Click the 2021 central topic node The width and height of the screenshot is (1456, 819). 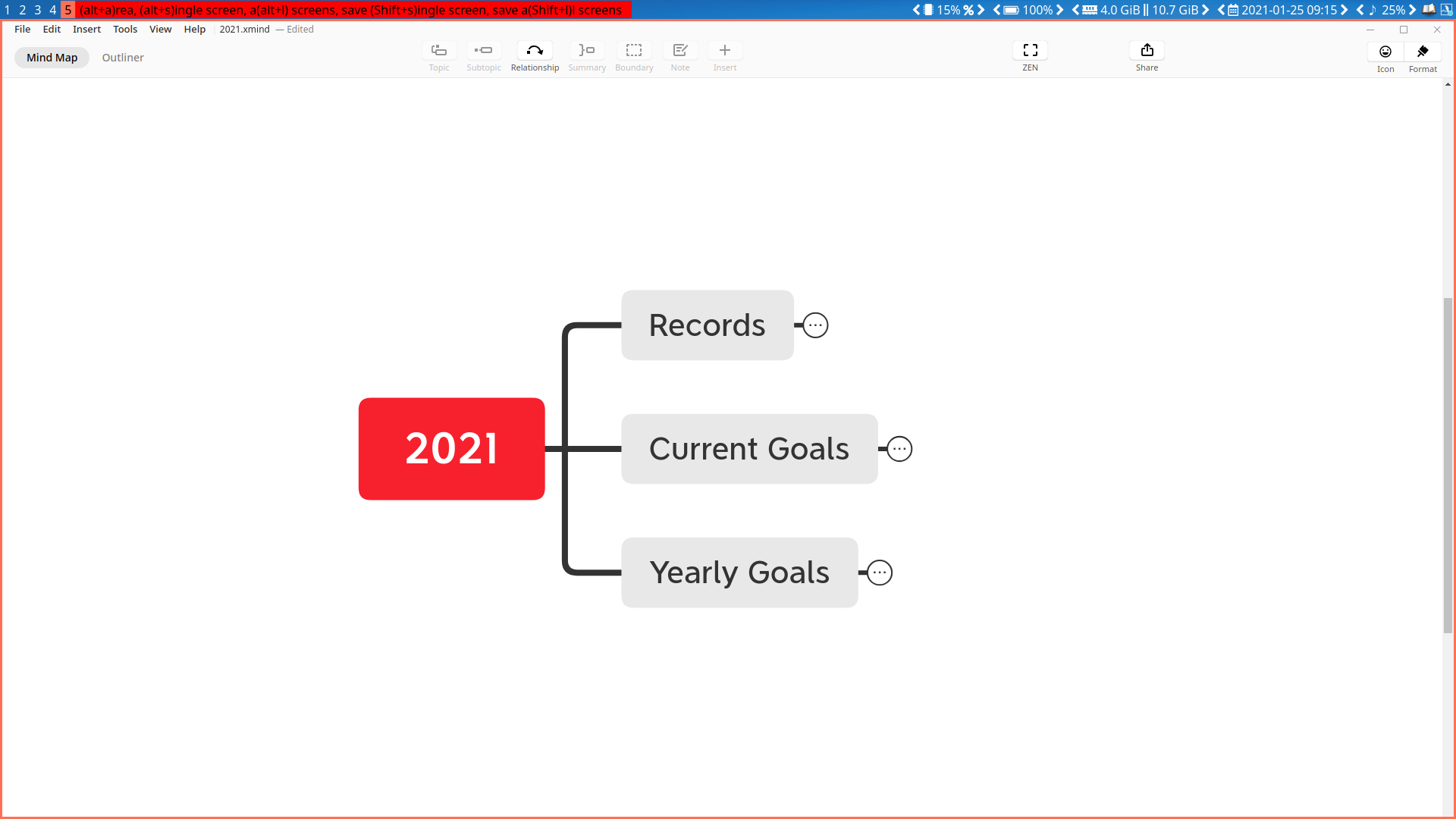pos(451,448)
